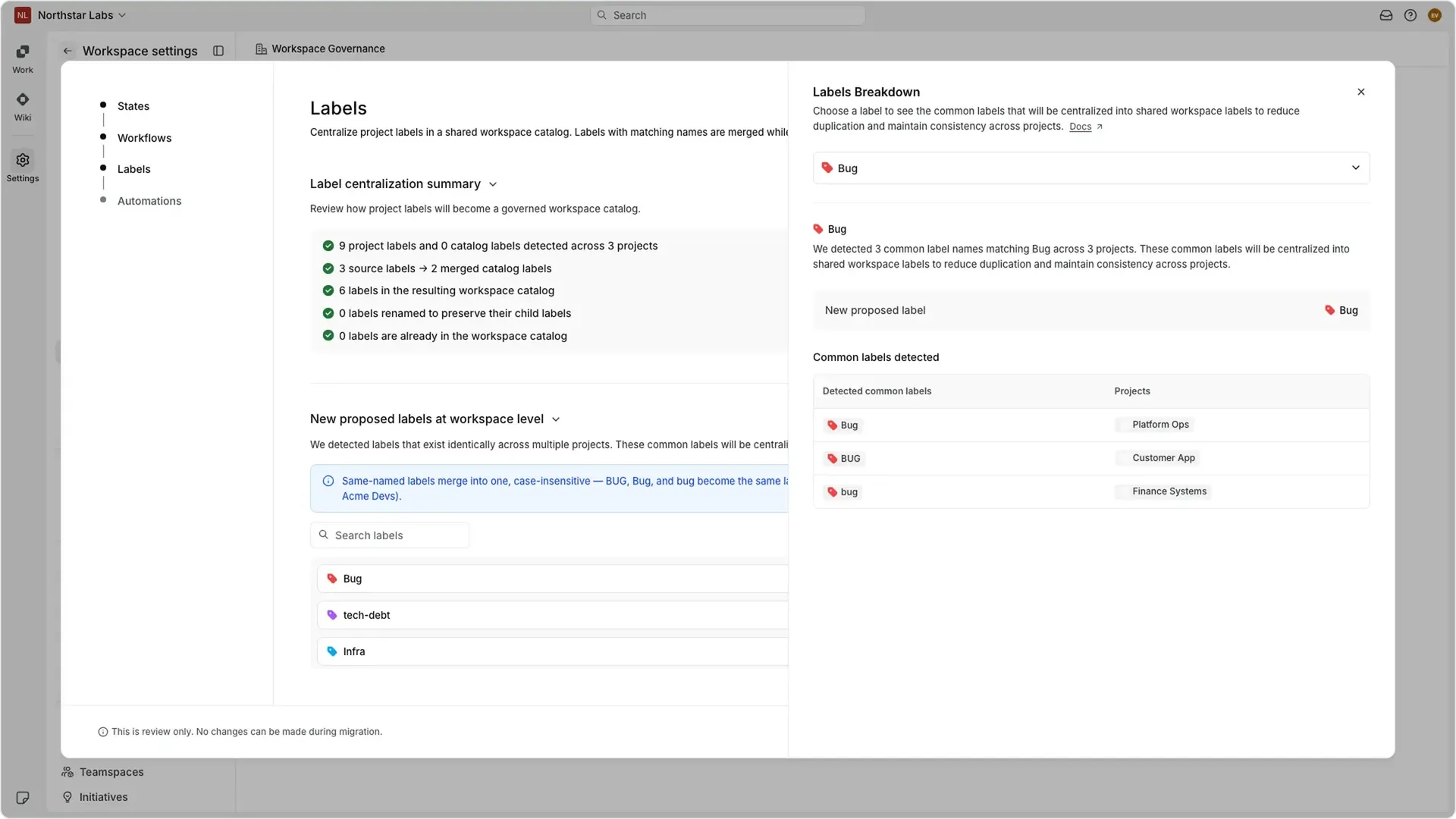Close the Labels Breakdown panel

tap(1361, 92)
